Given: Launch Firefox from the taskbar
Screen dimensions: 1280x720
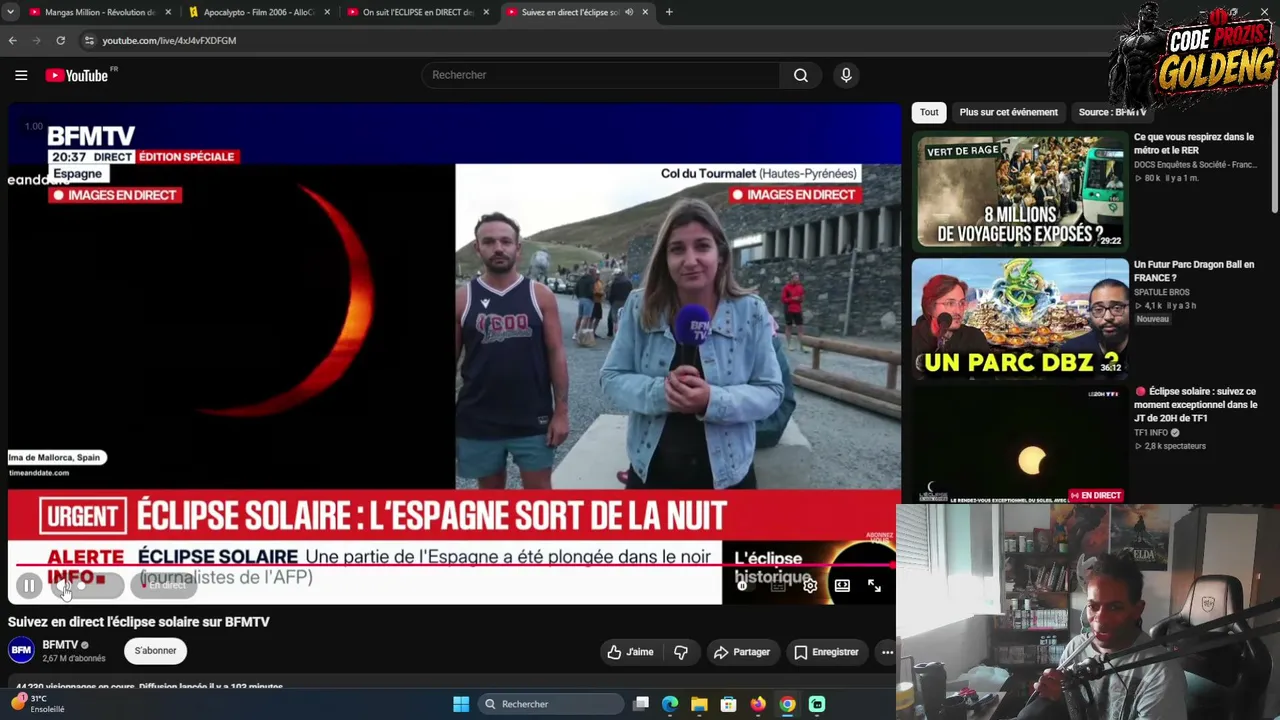Looking at the screenshot, I should tap(758, 704).
